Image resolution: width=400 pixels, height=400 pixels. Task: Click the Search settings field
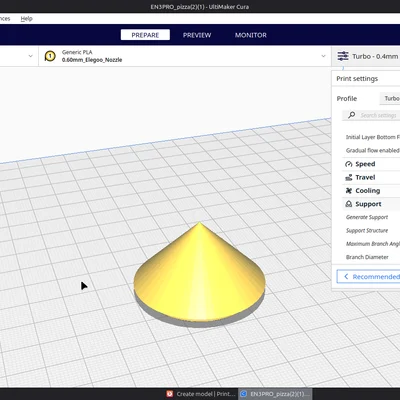371,115
